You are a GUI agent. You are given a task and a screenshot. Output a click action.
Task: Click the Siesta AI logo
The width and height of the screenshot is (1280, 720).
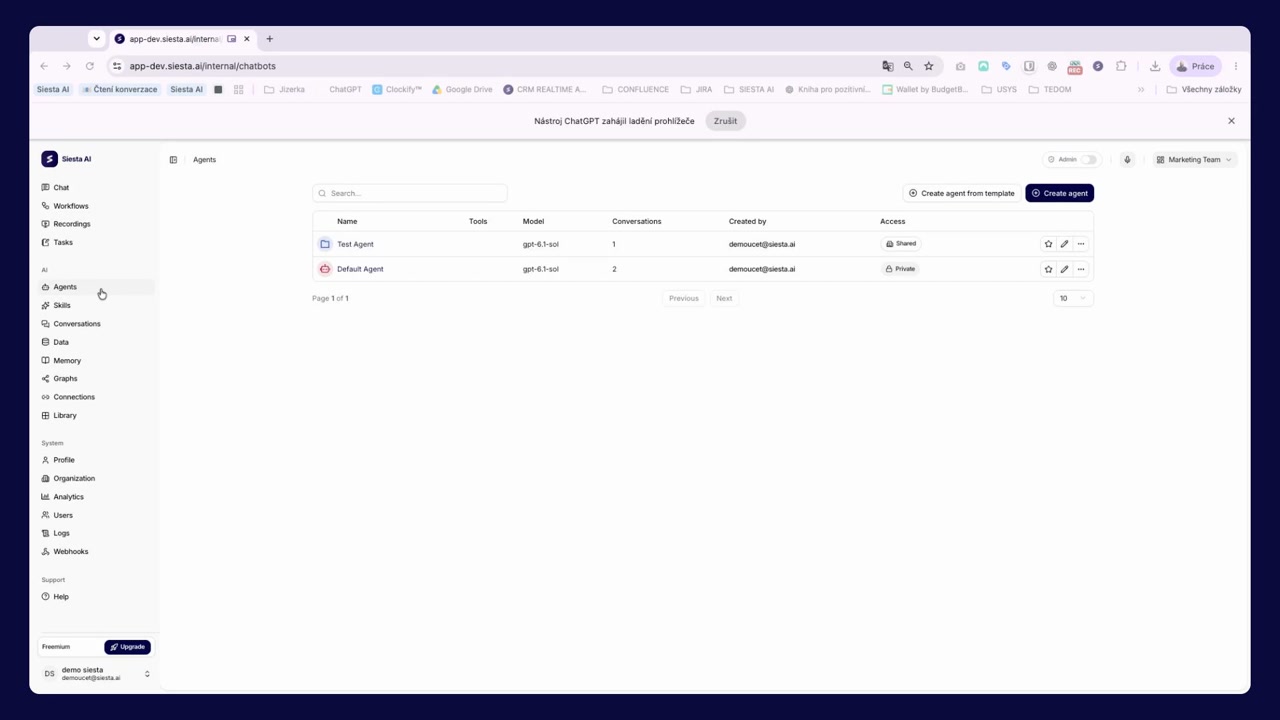(x=49, y=159)
